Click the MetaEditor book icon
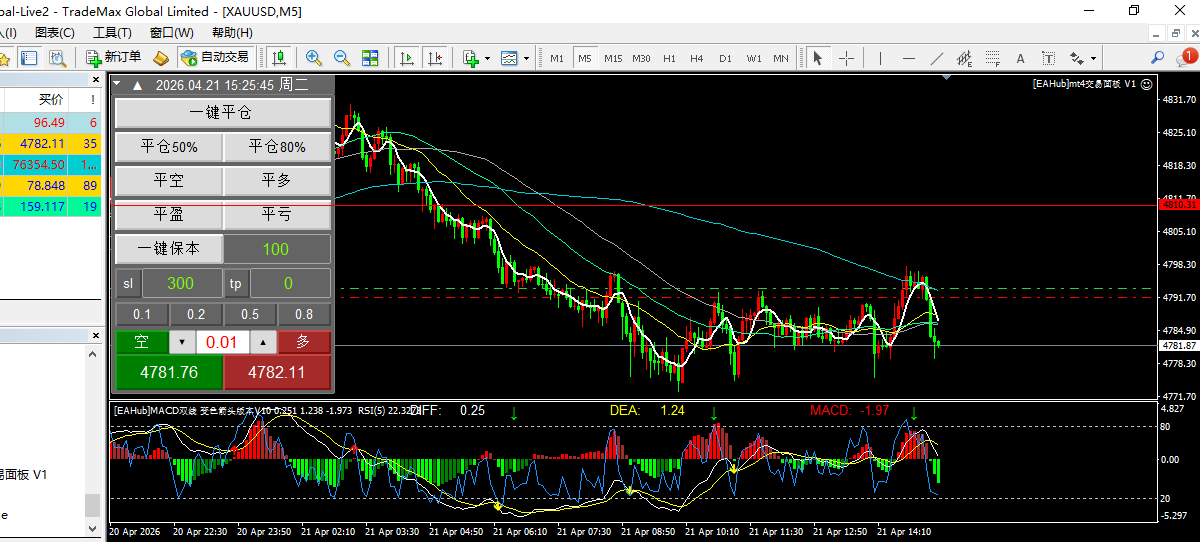 161,58
